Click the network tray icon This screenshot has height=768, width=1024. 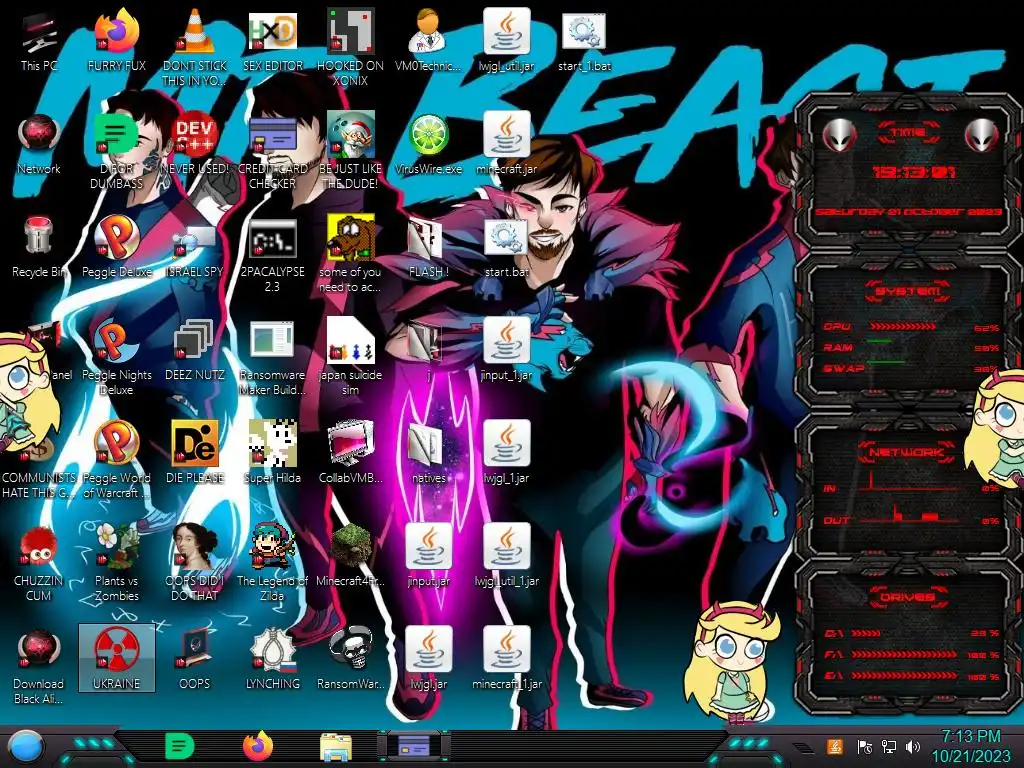(x=889, y=746)
